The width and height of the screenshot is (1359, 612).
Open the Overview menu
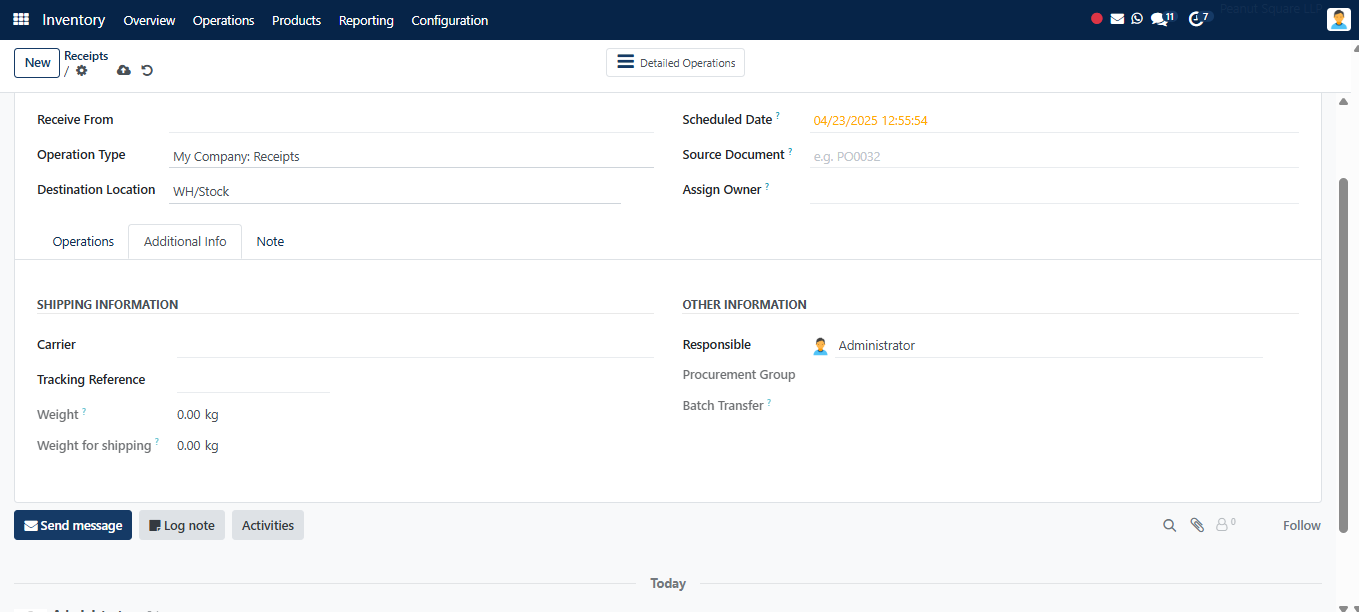click(x=149, y=20)
